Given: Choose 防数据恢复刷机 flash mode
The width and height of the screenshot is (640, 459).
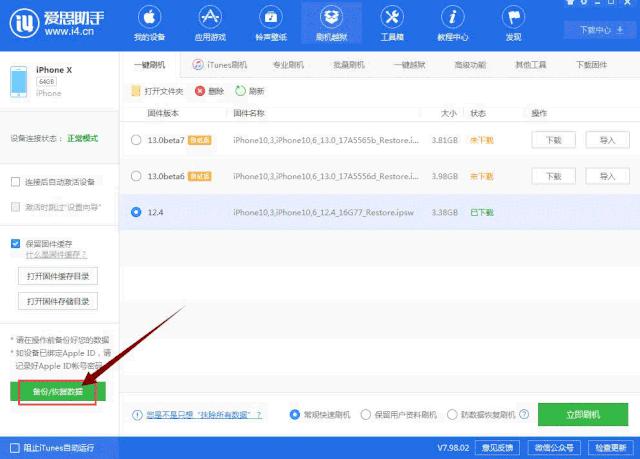Looking at the screenshot, I should [452, 415].
